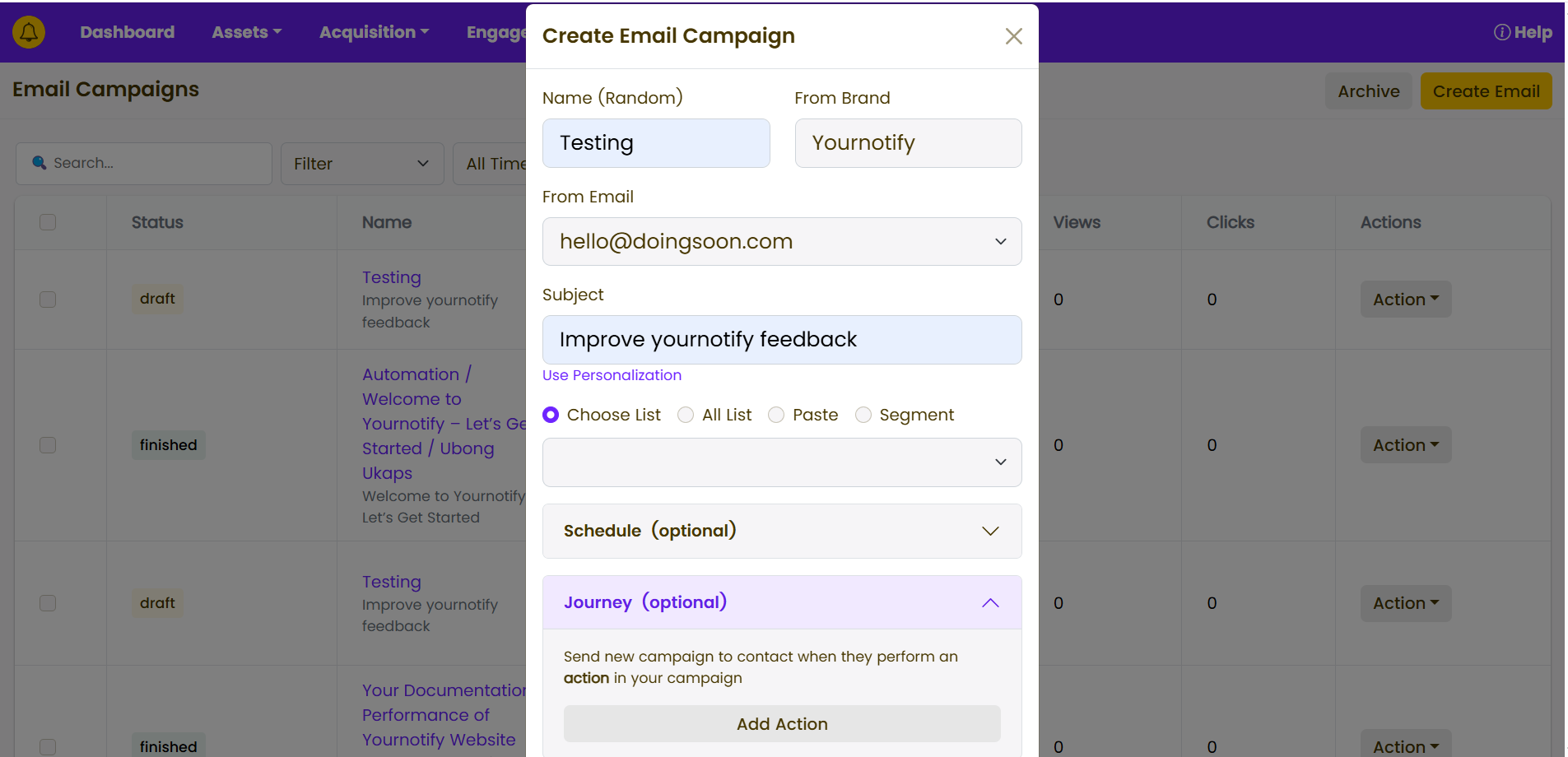1568x757 pixels.
Task: Select the Segment radio option
Action: (863, 416)
